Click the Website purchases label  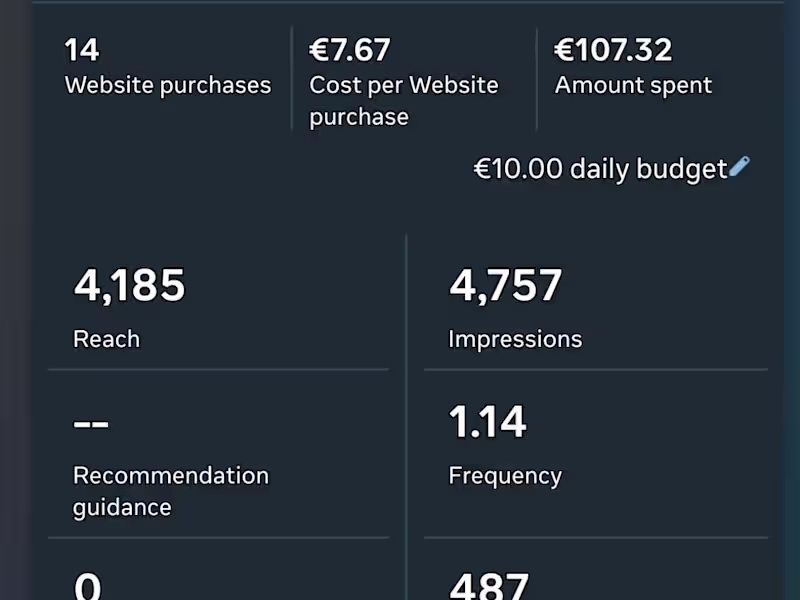pyautogui.click(x=168, y=85)
